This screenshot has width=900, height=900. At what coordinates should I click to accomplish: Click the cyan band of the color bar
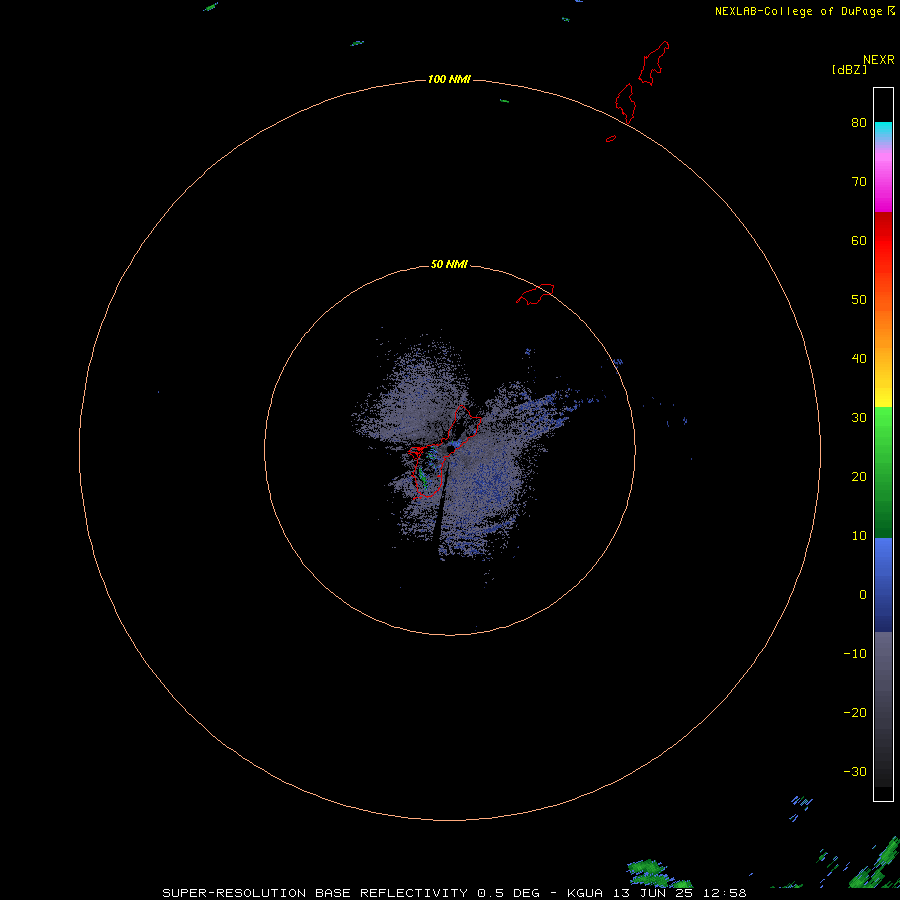point(883,131)
